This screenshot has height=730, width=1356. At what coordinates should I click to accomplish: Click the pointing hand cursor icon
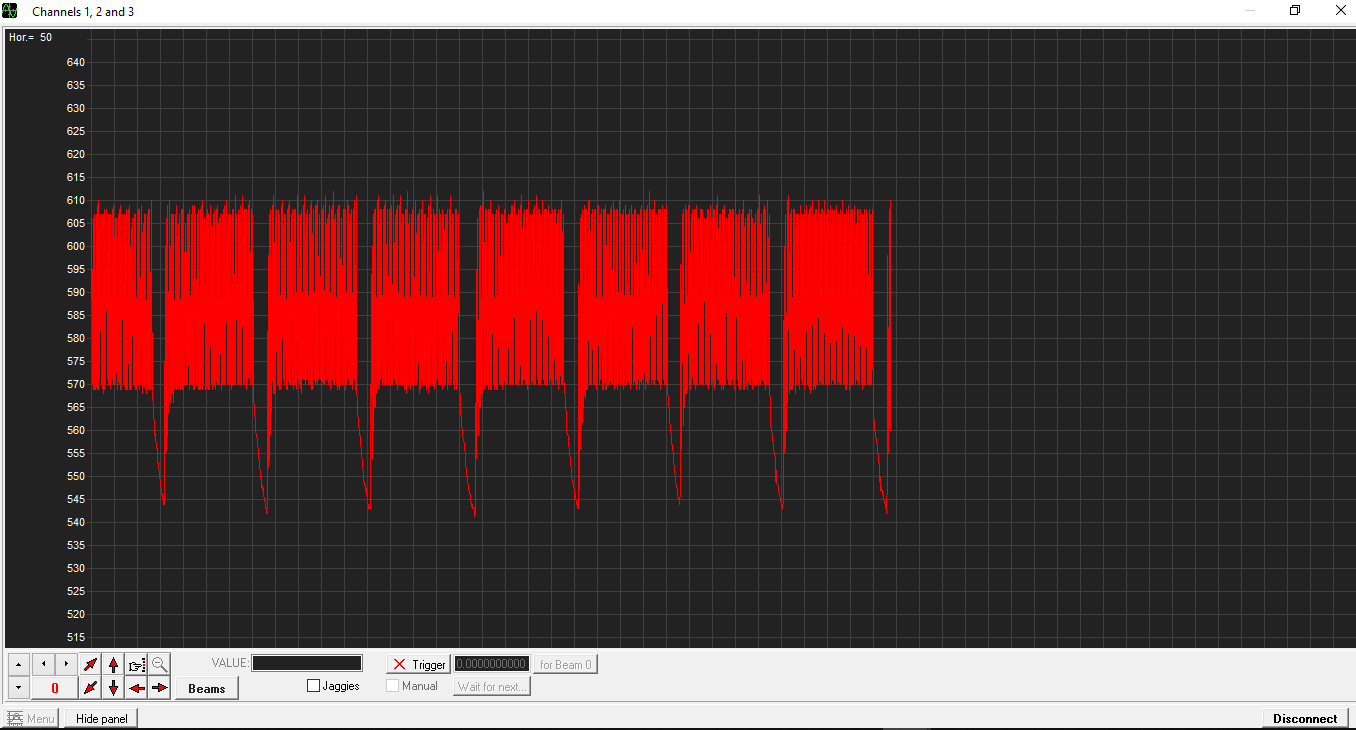coord(137,664)
